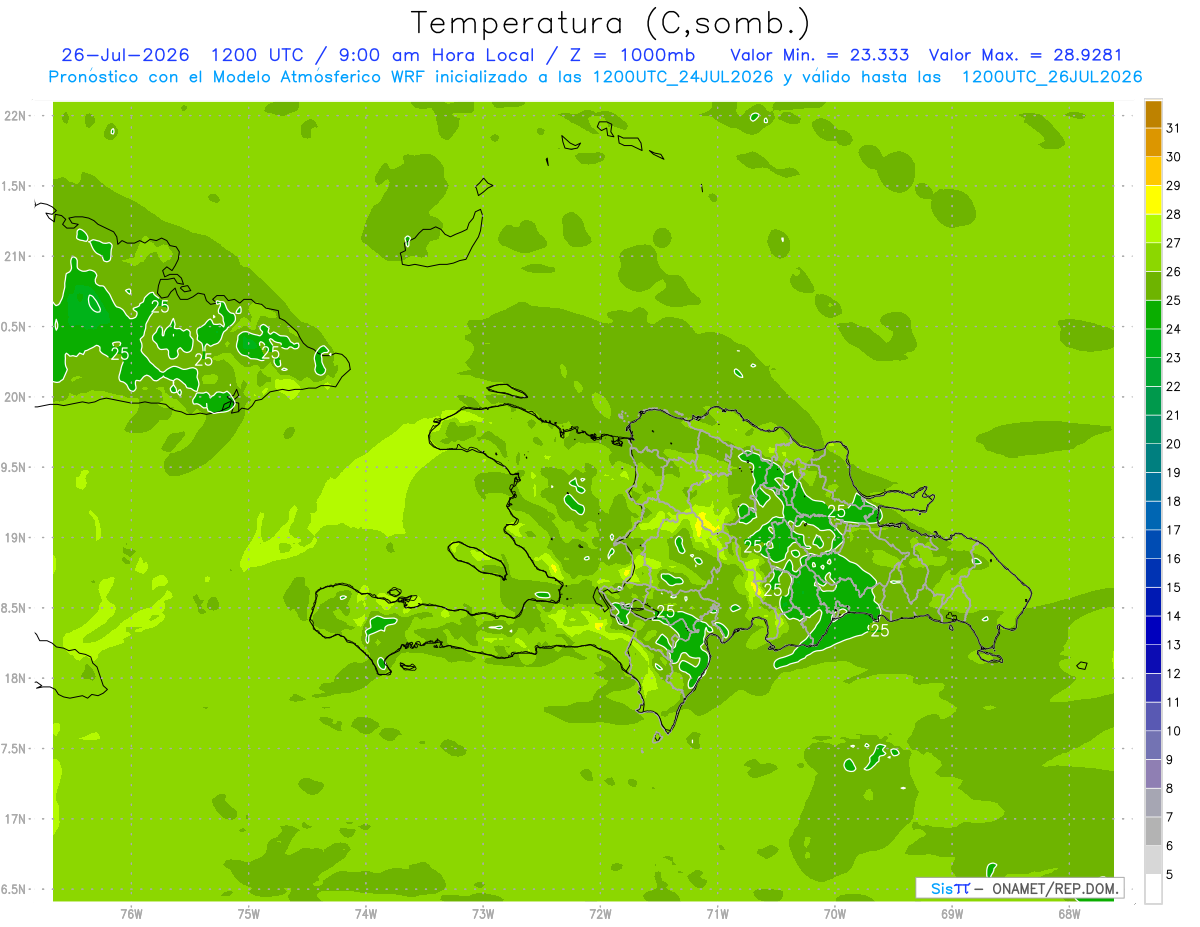The image size is (1200, 927).
Task: Click the colorbar label '5'
Action: [1170, 874]
